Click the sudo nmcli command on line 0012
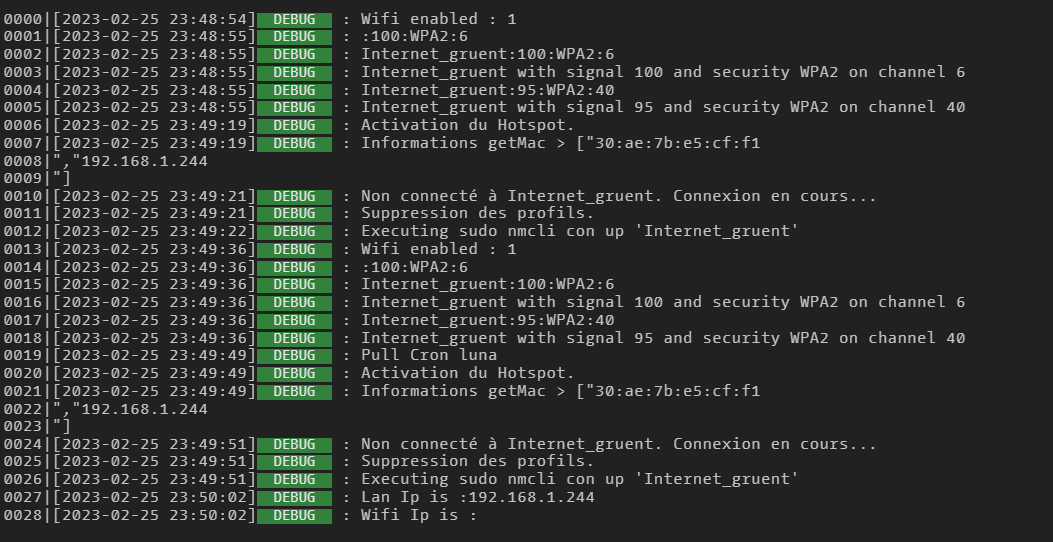1053x542 pixels. [x=579, y=231]
